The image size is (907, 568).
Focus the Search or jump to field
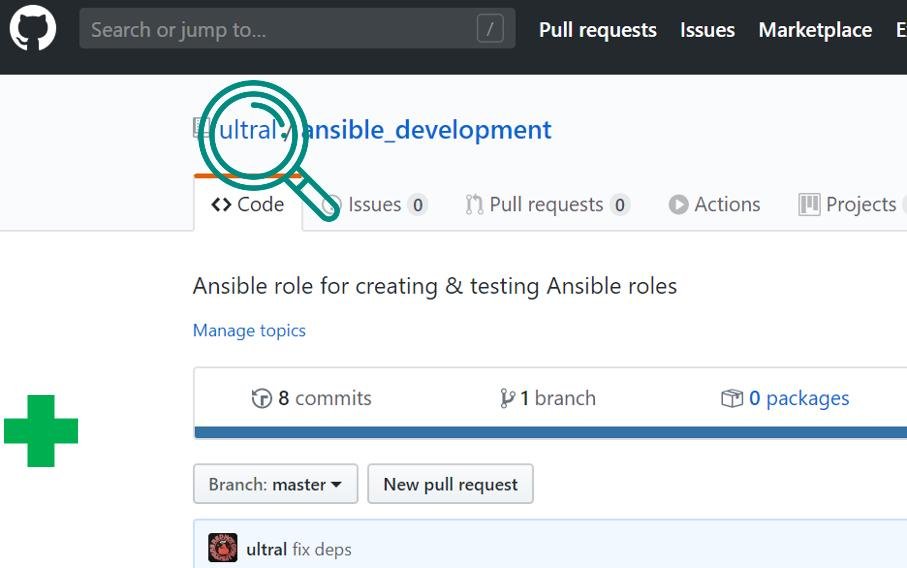(x=297, y=28)
